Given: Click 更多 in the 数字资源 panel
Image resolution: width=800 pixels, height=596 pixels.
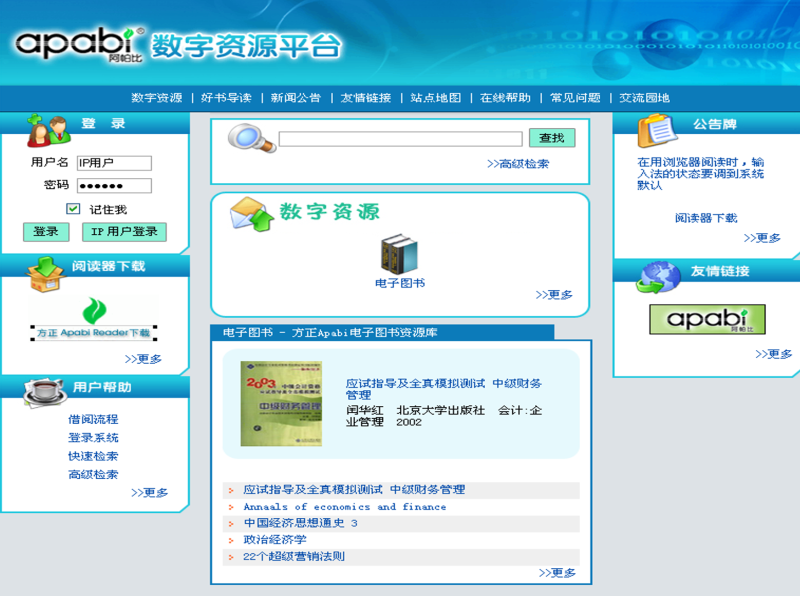Looking at the screenshot, I should pos(554,294).
